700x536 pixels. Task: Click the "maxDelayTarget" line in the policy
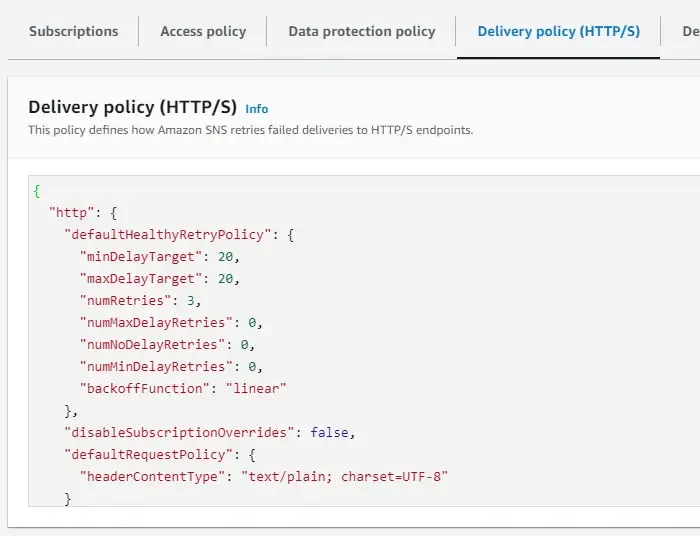pyautogui.click(x=144, y=278)
